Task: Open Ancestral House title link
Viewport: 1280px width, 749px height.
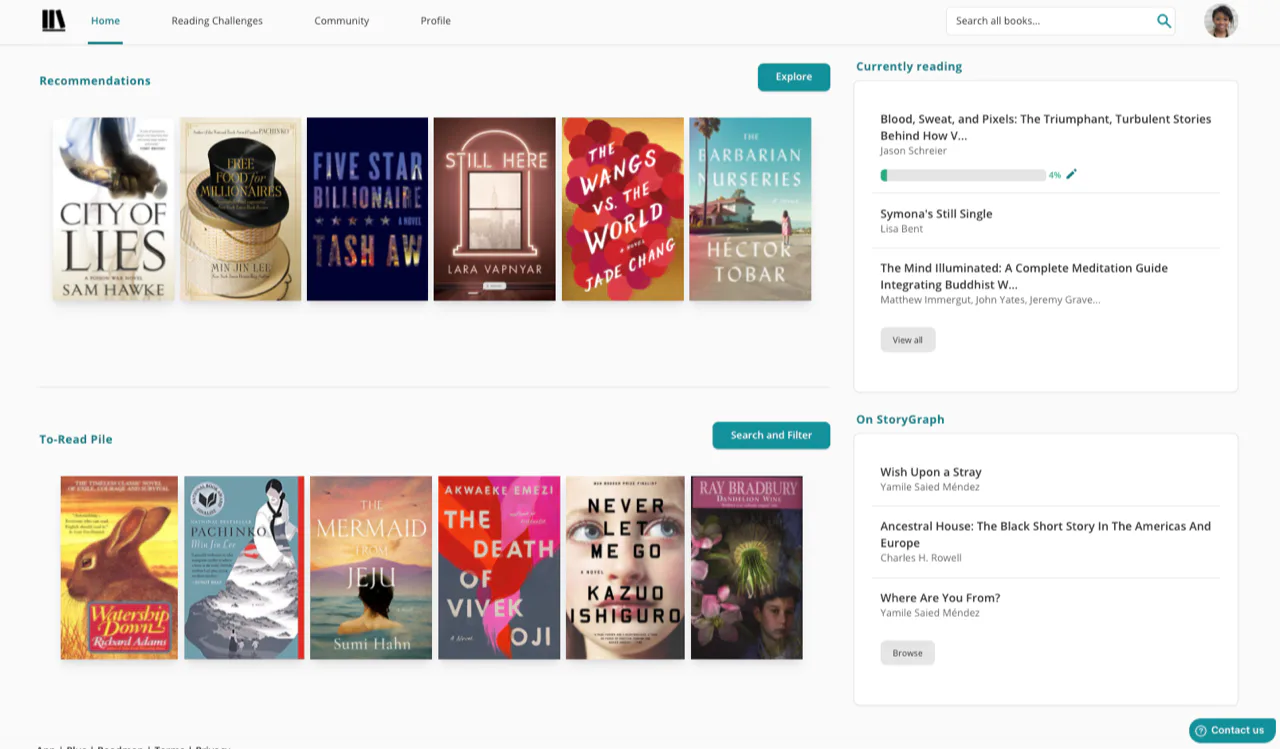Action: (1045, 534)
